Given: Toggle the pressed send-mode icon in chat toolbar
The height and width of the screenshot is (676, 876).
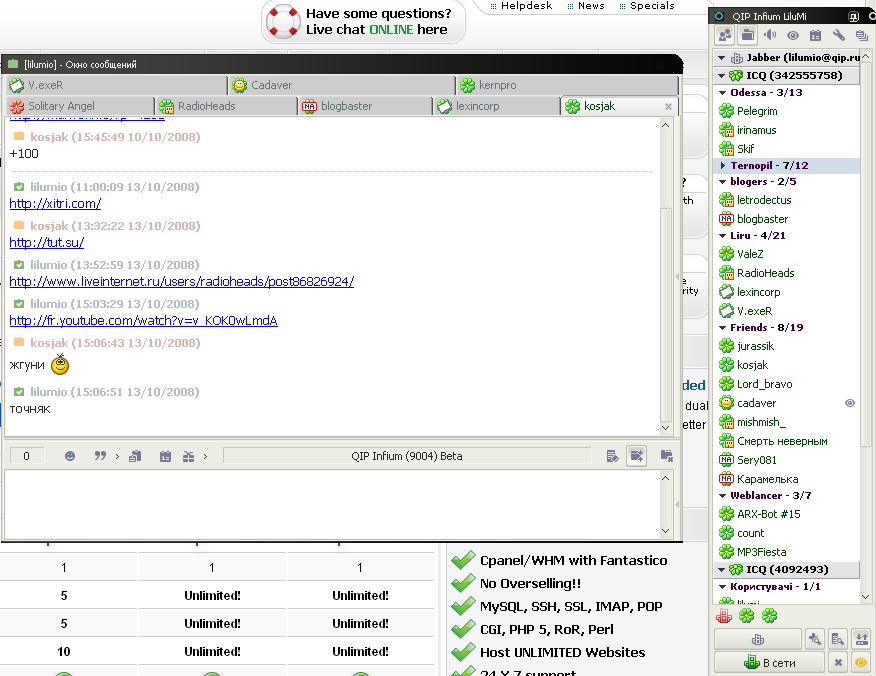Looking at the screenshot, I should pos(637,456).
